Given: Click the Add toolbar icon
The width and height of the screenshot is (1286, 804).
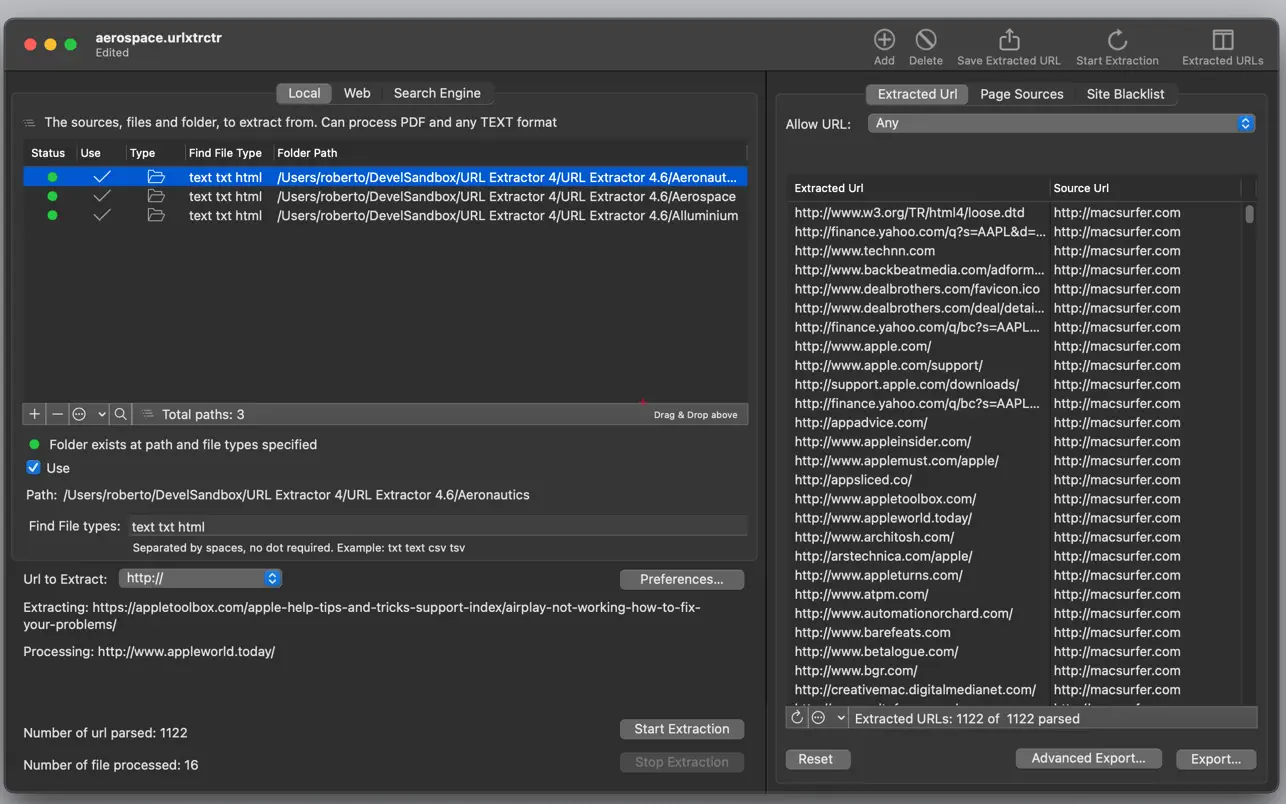Looking at the screenshot, I should (884, 40).
